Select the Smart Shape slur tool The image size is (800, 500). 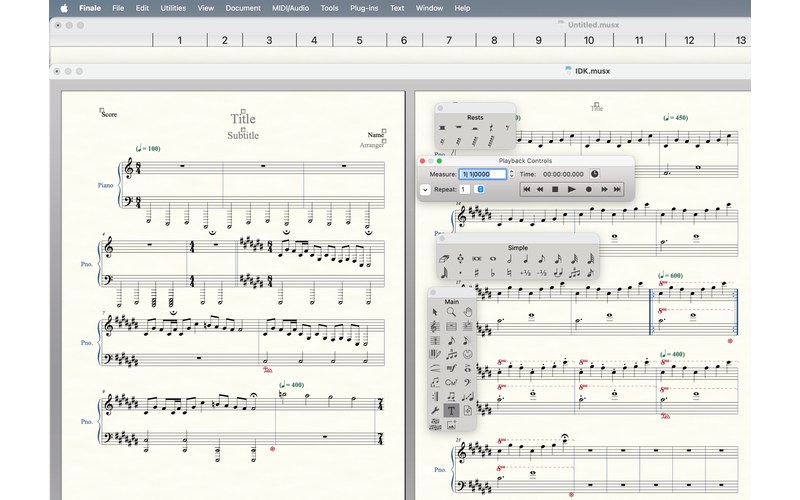[435, 368]
